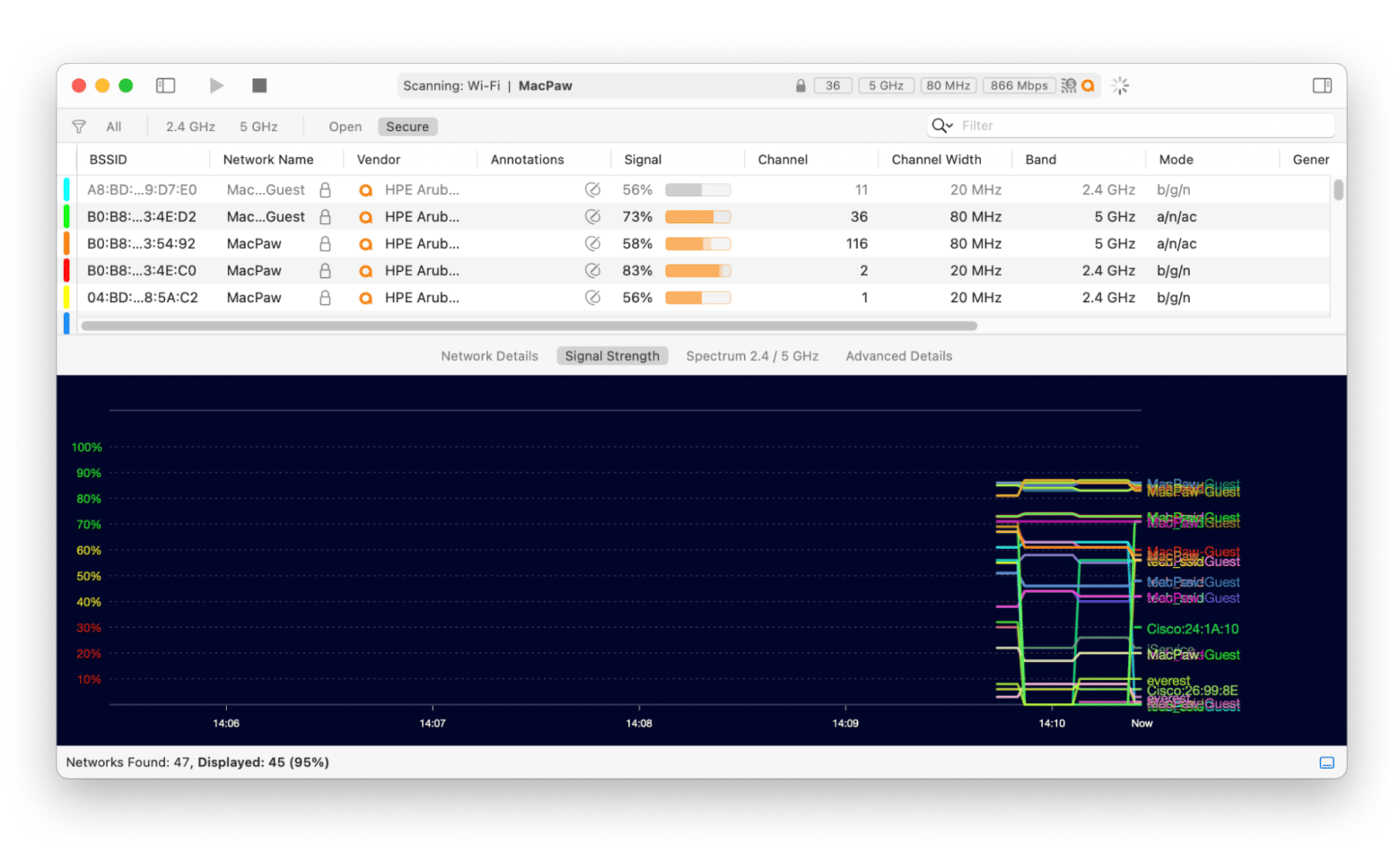Viewport: 1400px width, 863px height.
Task: Start scanning with the play button
Action: click(x=216, y=85)
